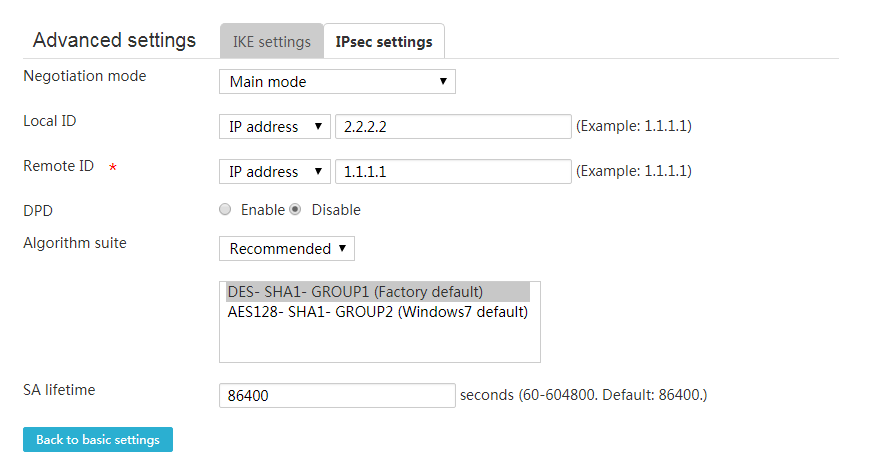870x471 pixels.
Task: Enable the DPD radio button
Action: 225,209
